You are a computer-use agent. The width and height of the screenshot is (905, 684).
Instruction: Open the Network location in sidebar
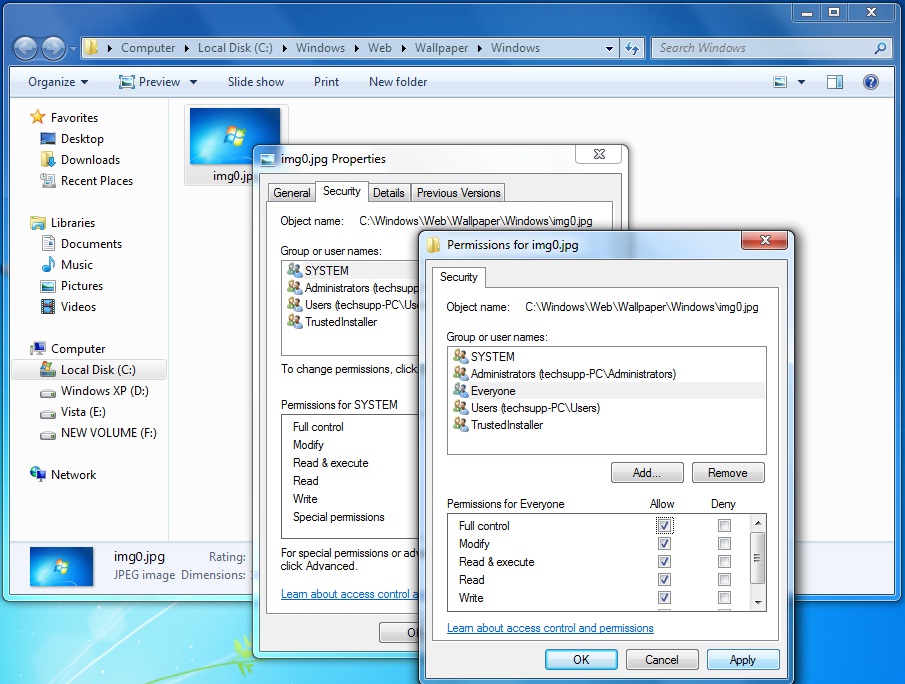pos(73,475)
